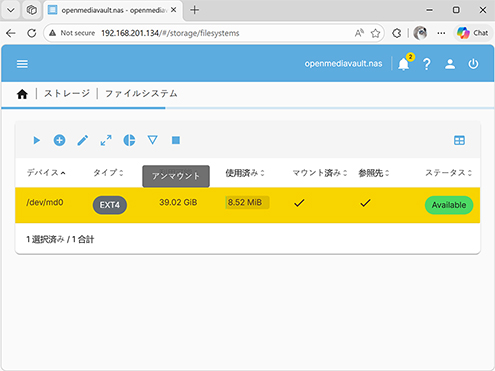
Task: Click the 1 選択済み / 1 合計 footer text
Action: click(x=60, y=239)
